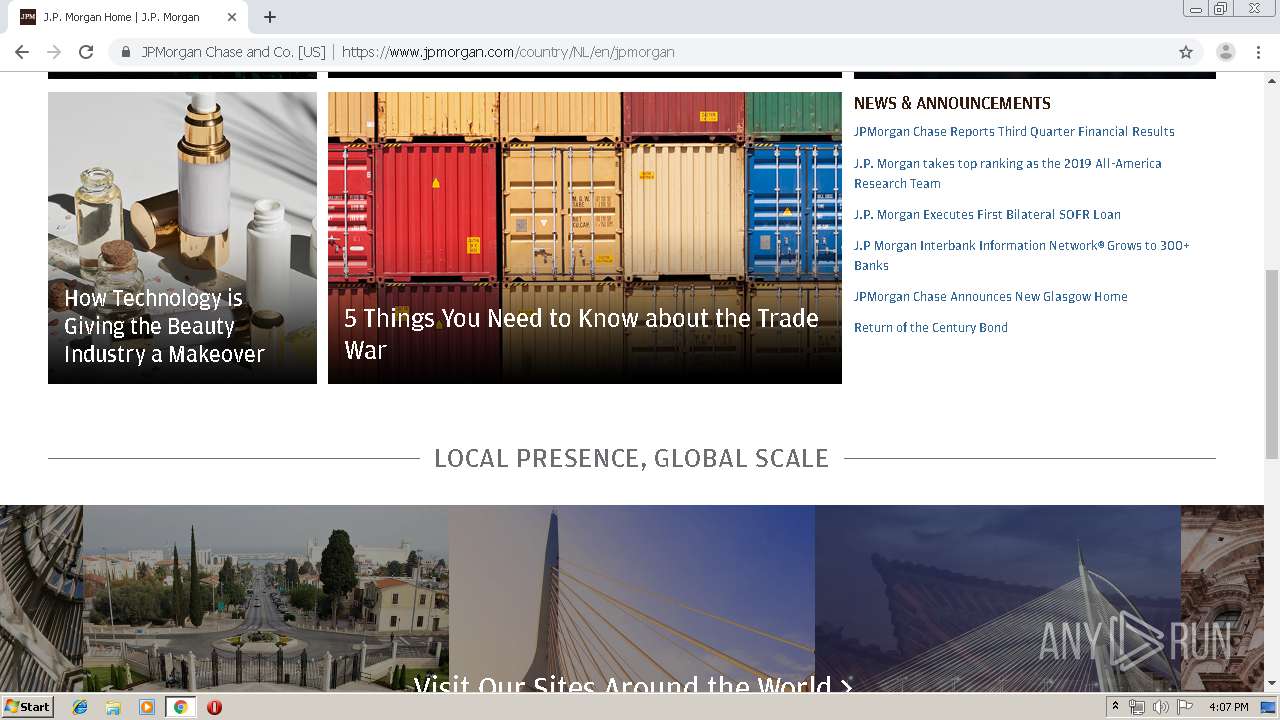1280x720 pixels.
Task: Click the LOCAL PRESENCE, GLOBAL SCALE heading
Action: tap(632, 458)
